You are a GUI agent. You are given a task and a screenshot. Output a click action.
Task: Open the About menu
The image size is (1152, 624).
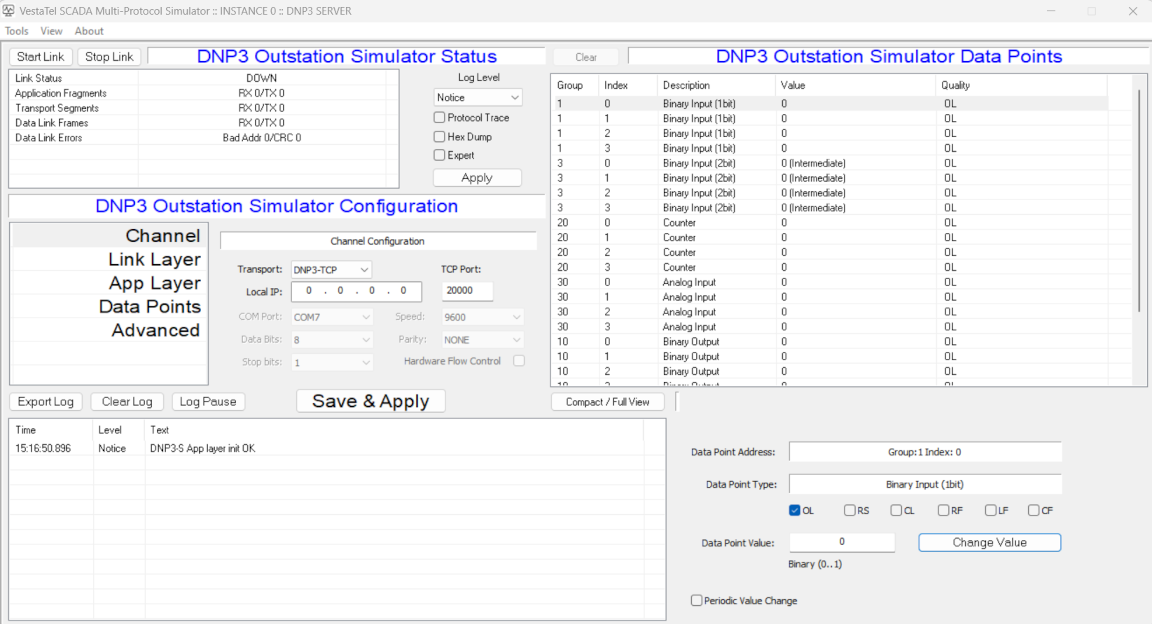[x=89, y=31]
